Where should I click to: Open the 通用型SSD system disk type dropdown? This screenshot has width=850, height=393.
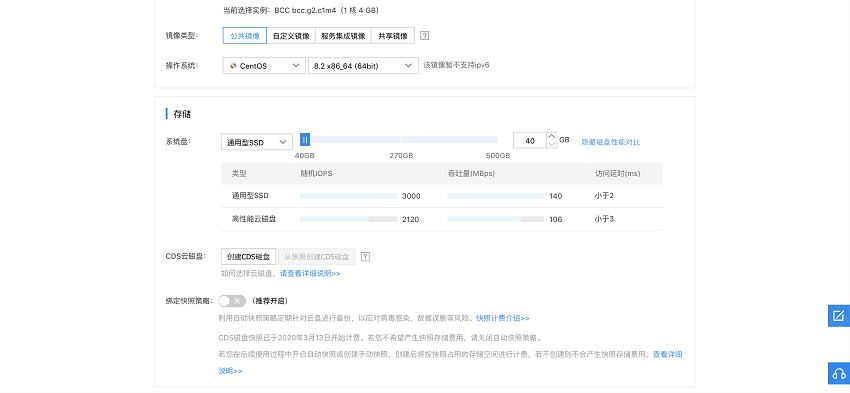[x=257, y=142]
